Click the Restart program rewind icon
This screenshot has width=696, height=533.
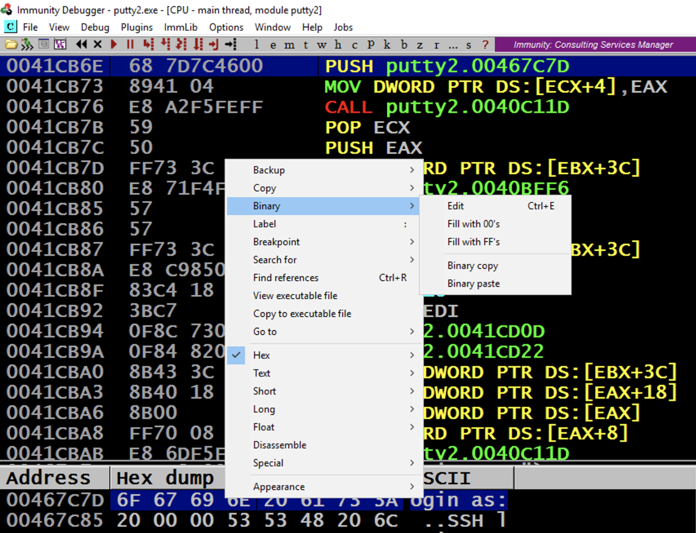(81, 45)
